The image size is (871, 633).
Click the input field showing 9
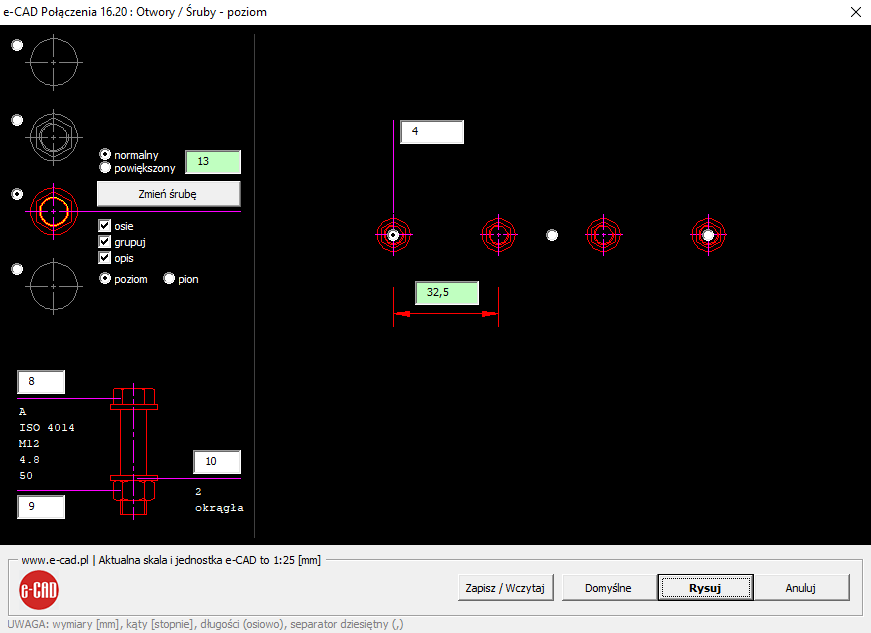click(41, 506)
